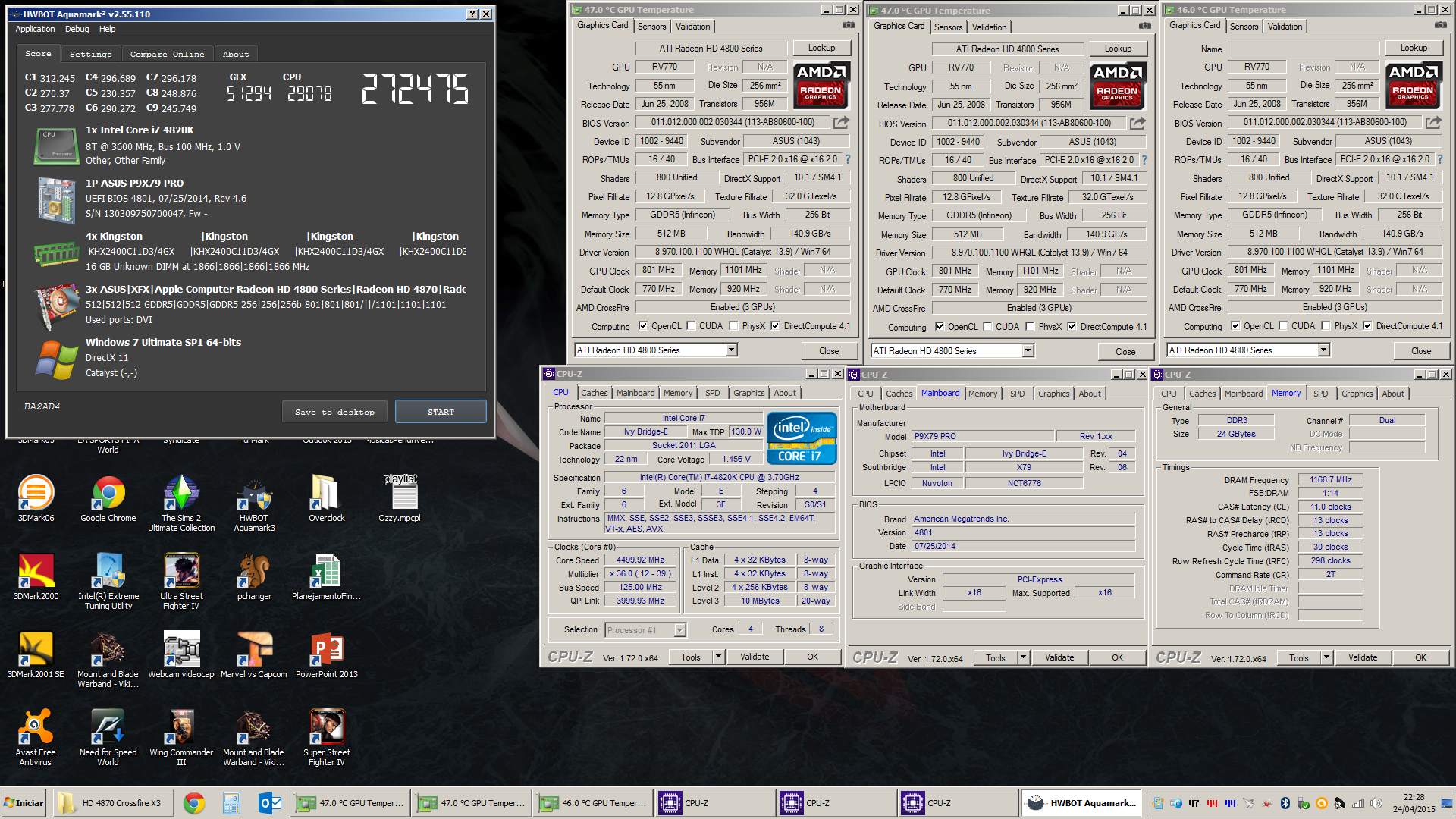Open Avast Free Antivirus shortcut

36,737
